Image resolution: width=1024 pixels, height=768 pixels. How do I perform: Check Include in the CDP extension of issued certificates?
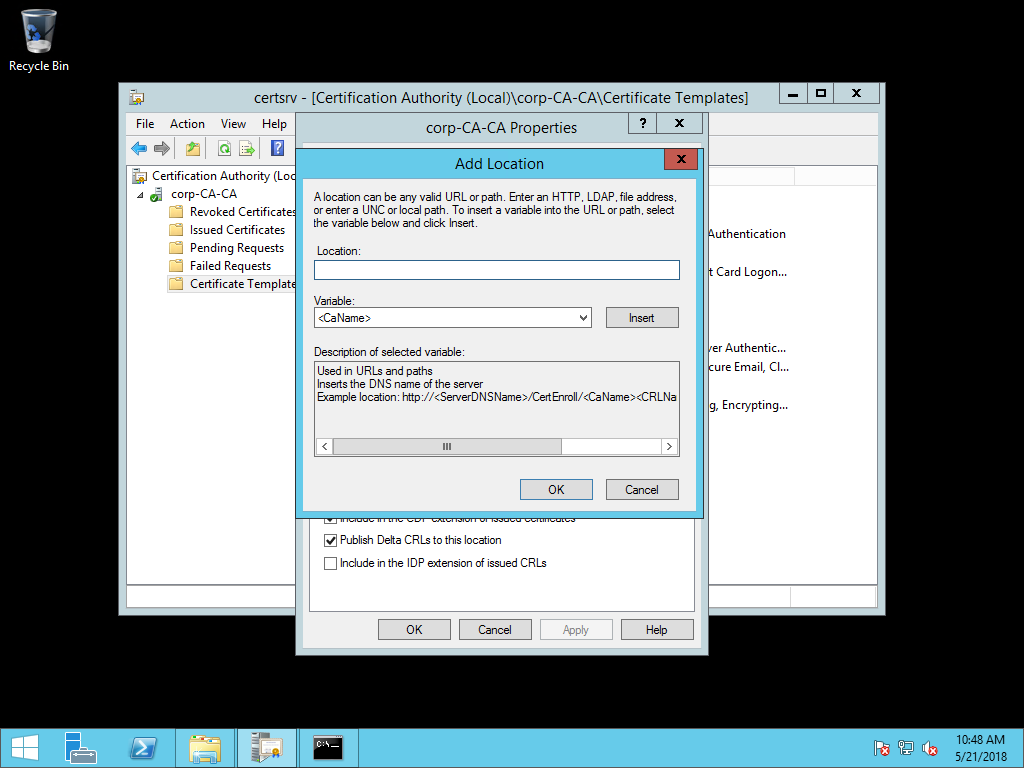(330, 518)
